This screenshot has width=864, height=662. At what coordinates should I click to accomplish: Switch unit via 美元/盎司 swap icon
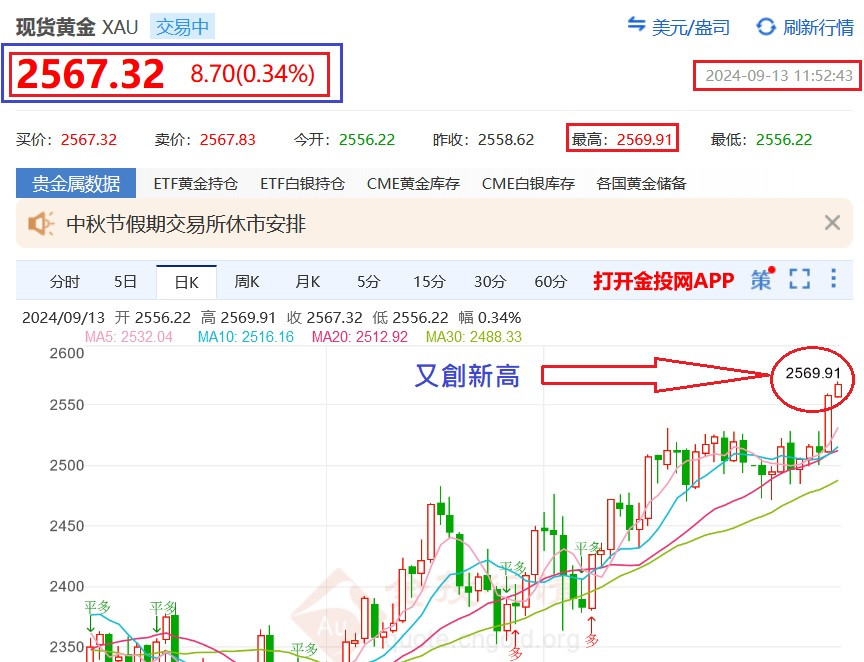[x=636, y=25]
